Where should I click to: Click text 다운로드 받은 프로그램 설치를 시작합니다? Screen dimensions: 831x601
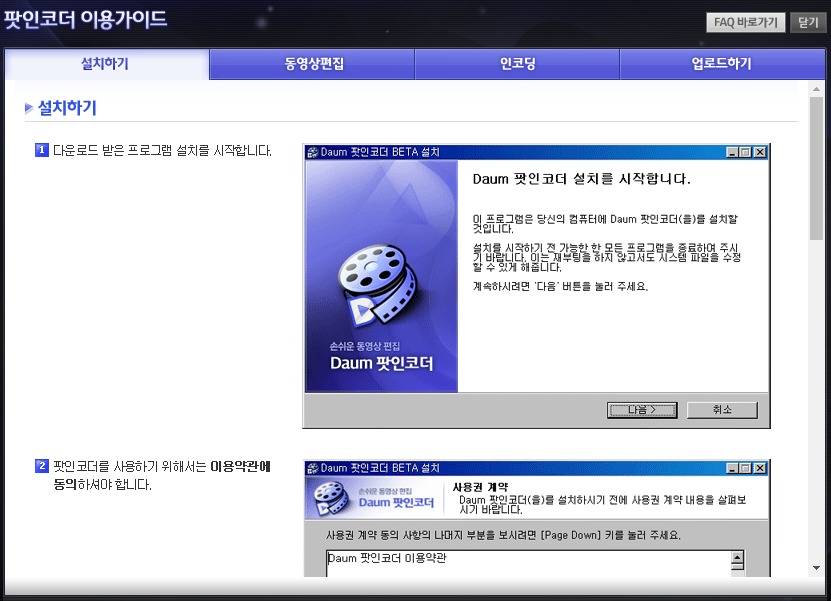[162, 151]
